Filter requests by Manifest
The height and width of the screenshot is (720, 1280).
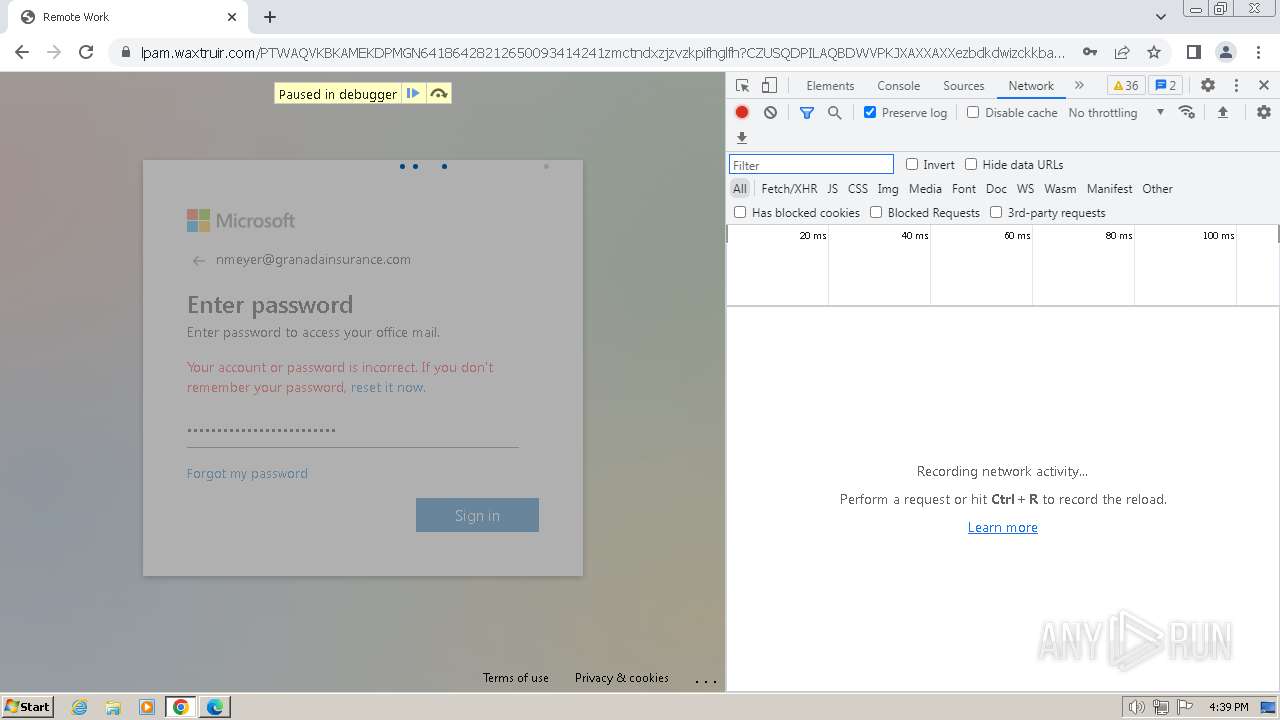[1110, 189]
